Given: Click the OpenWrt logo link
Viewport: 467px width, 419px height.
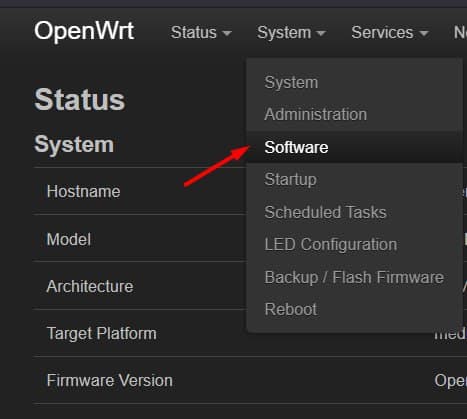Looking at the screenshot, I should click(x=84, y=31).
